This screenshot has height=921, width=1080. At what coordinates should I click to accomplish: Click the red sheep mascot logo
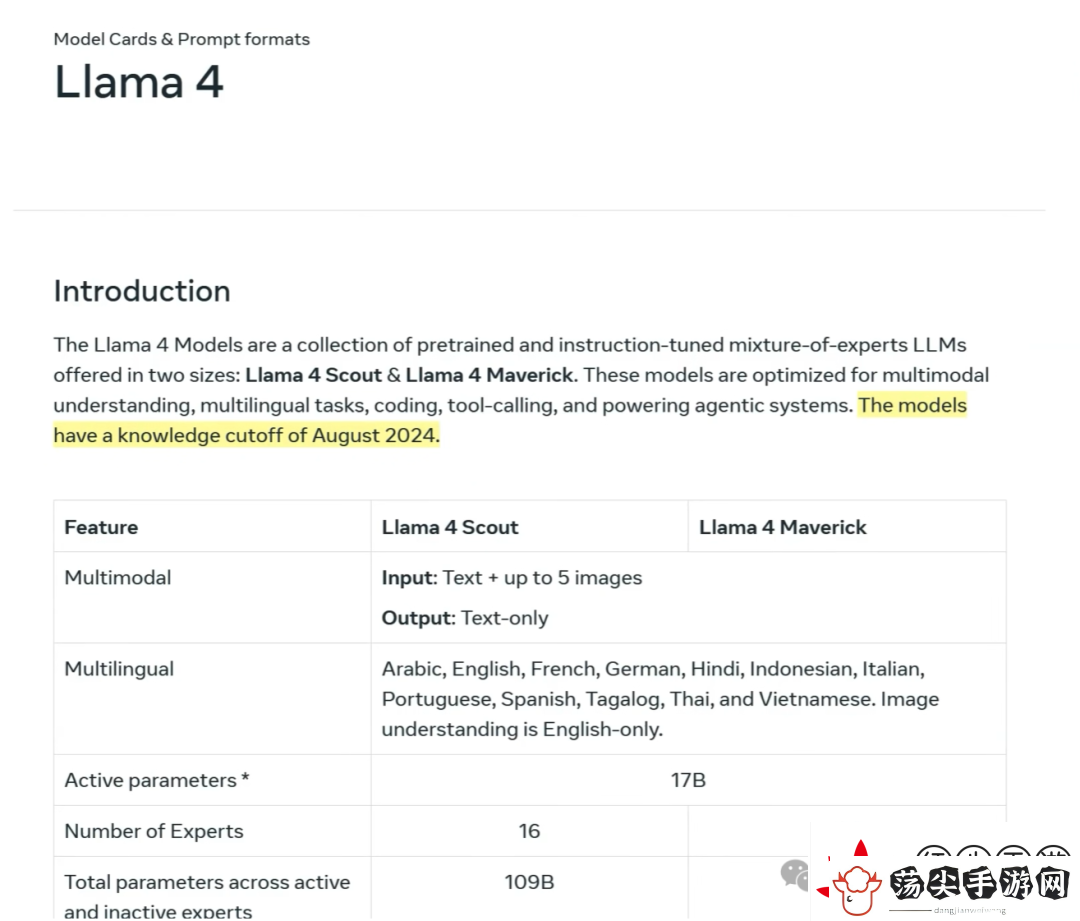[x=856, y=889]
